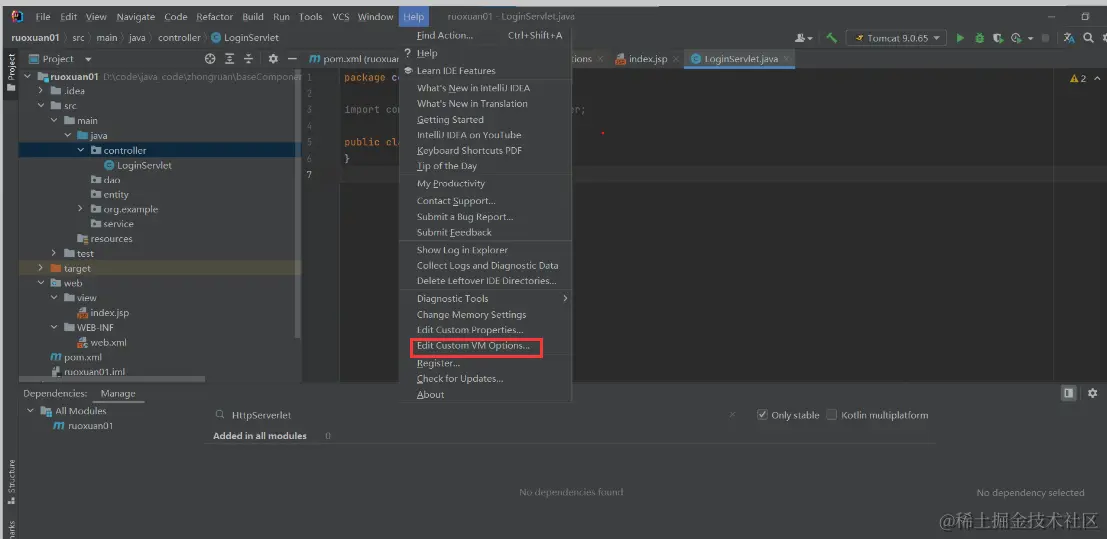The image size is (1107, 539).
Task: Click the ruoxuan01 breadcrumb in the navigation bar
Action: (35, 37)
